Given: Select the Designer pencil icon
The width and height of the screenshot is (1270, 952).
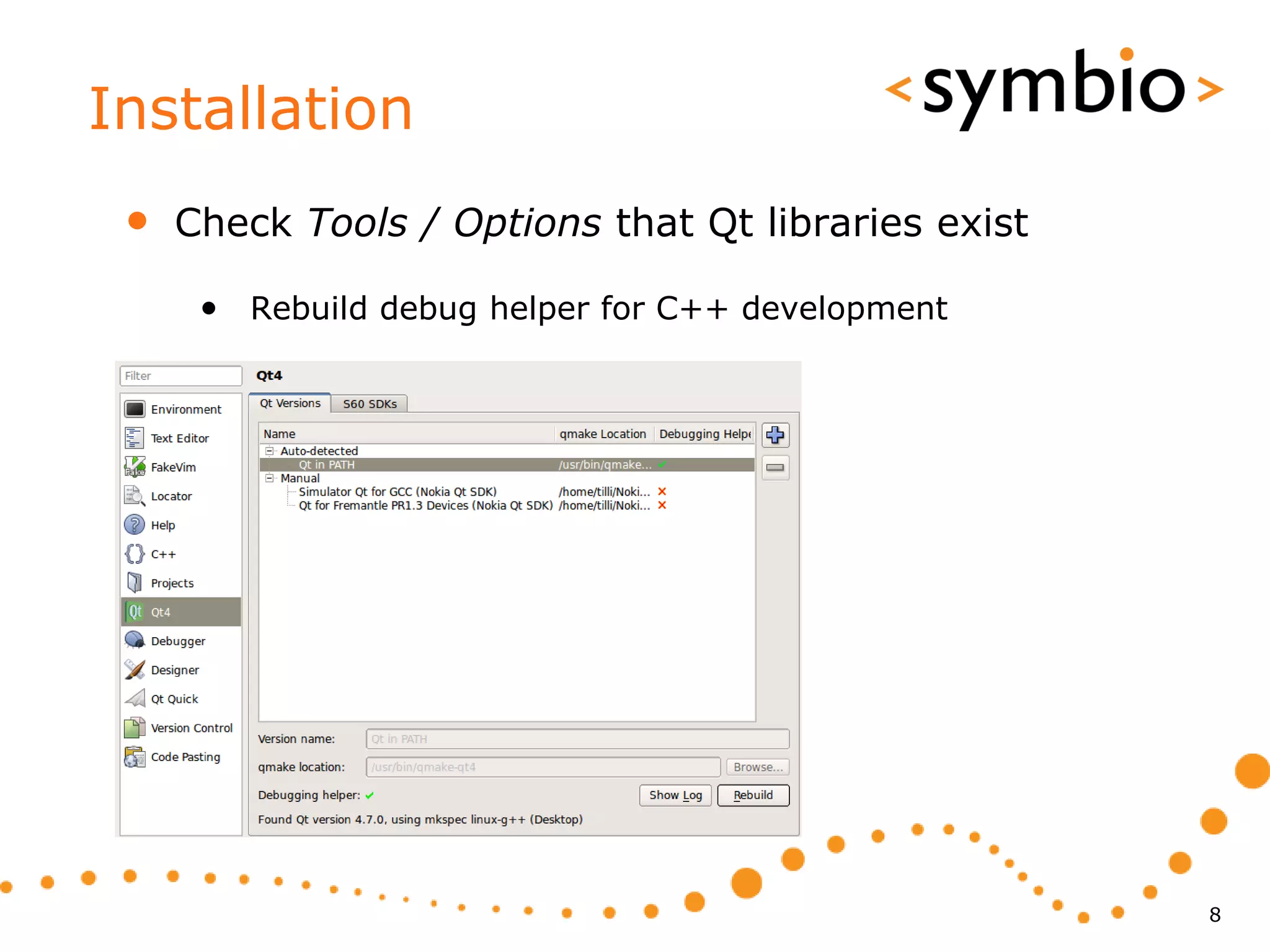Looking at the screenshot, I should [135, 669].
